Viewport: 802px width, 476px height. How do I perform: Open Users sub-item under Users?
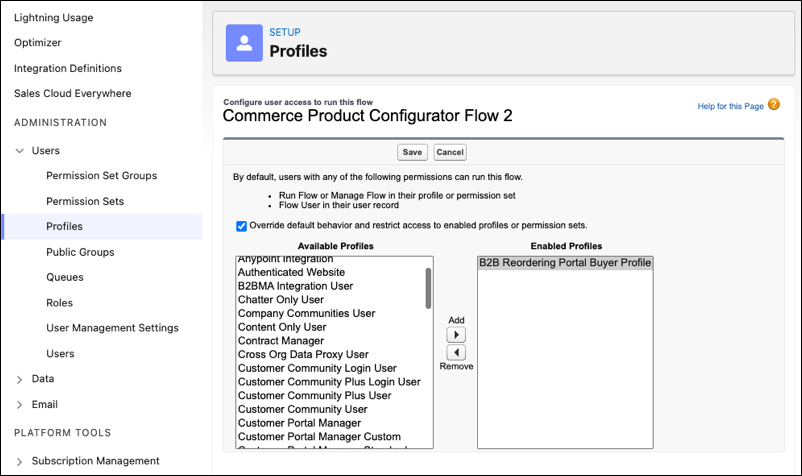tap(60, 353)
